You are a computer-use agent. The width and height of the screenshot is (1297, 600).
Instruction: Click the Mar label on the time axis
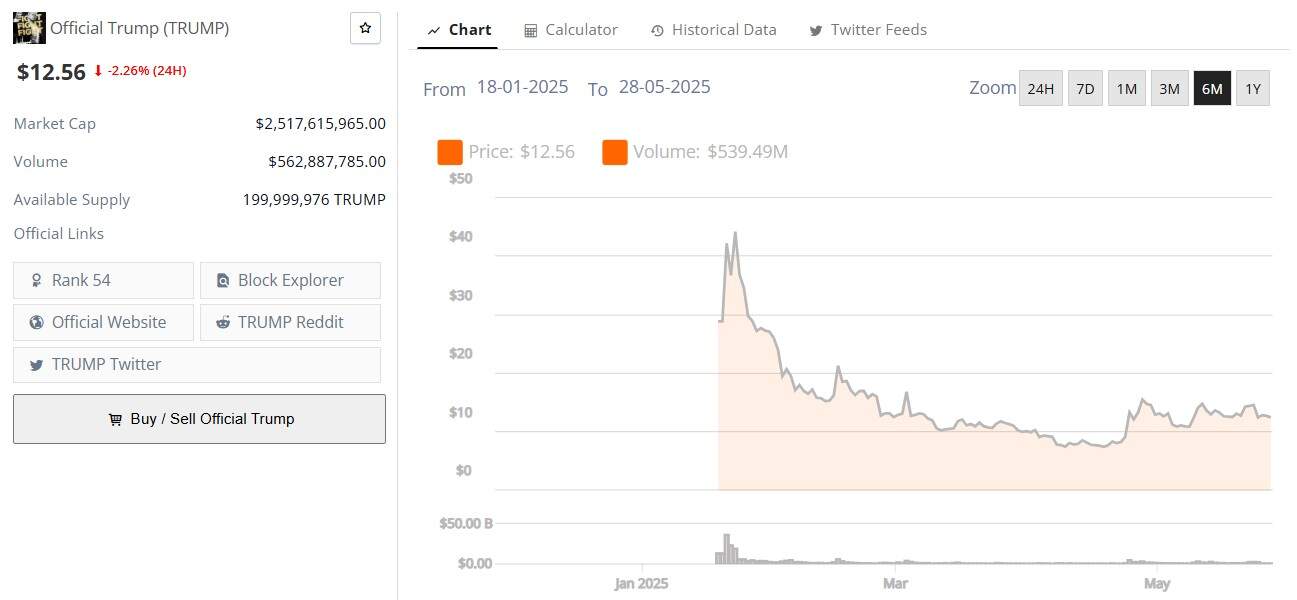pos(895,583)
